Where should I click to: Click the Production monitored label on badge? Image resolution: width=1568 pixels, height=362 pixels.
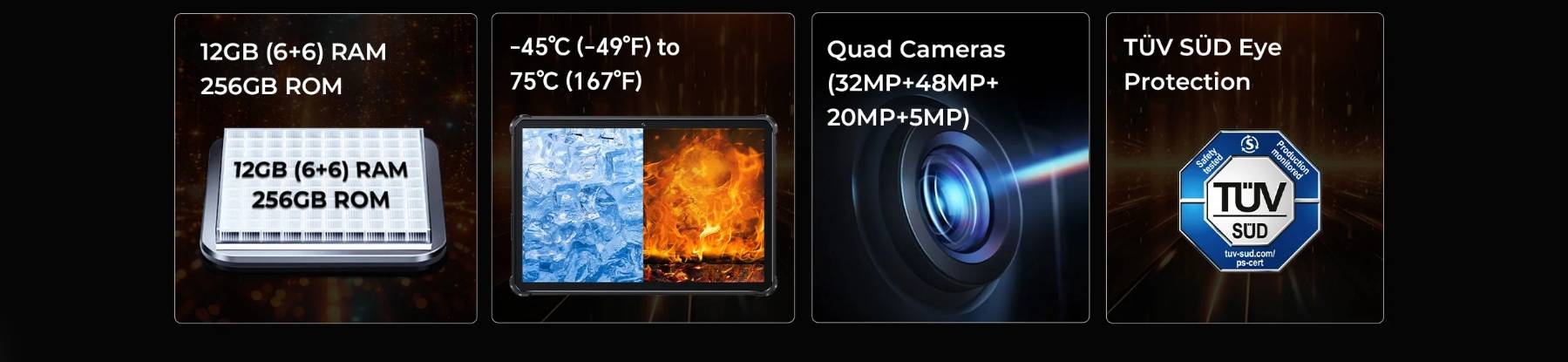coord(1290,160)
